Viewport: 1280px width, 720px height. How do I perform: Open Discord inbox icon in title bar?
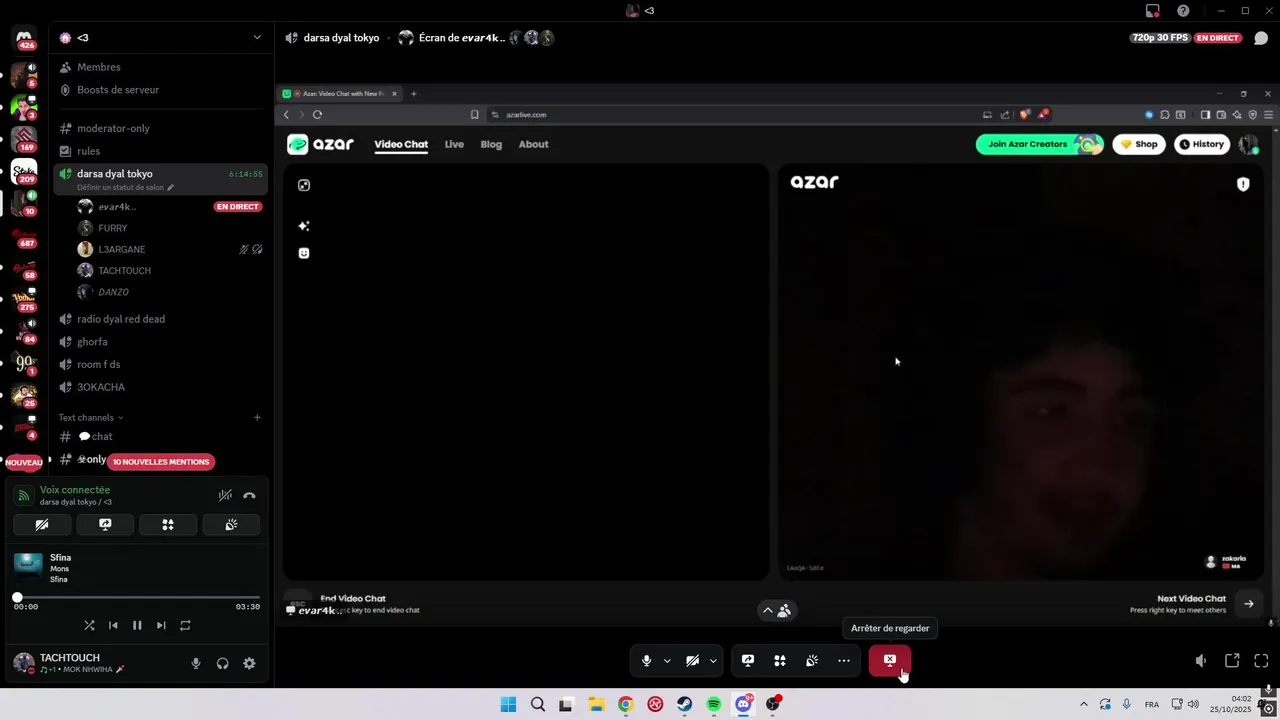click(1153, 11)
